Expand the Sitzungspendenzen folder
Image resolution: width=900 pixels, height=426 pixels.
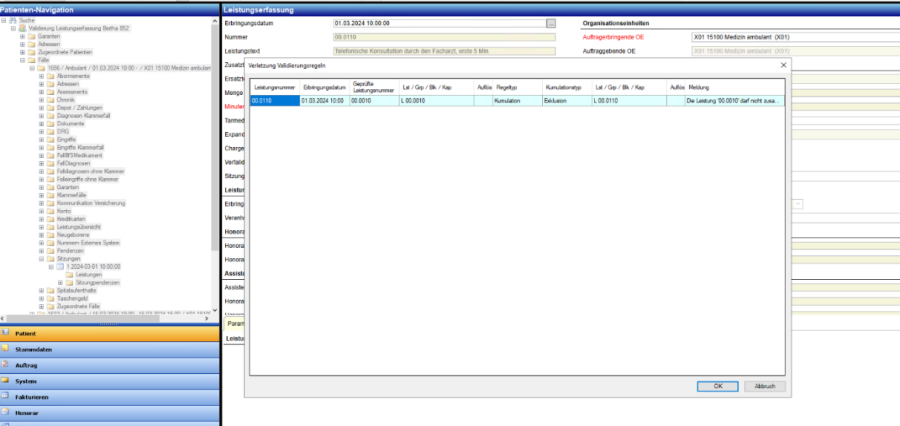coord(60,283)
